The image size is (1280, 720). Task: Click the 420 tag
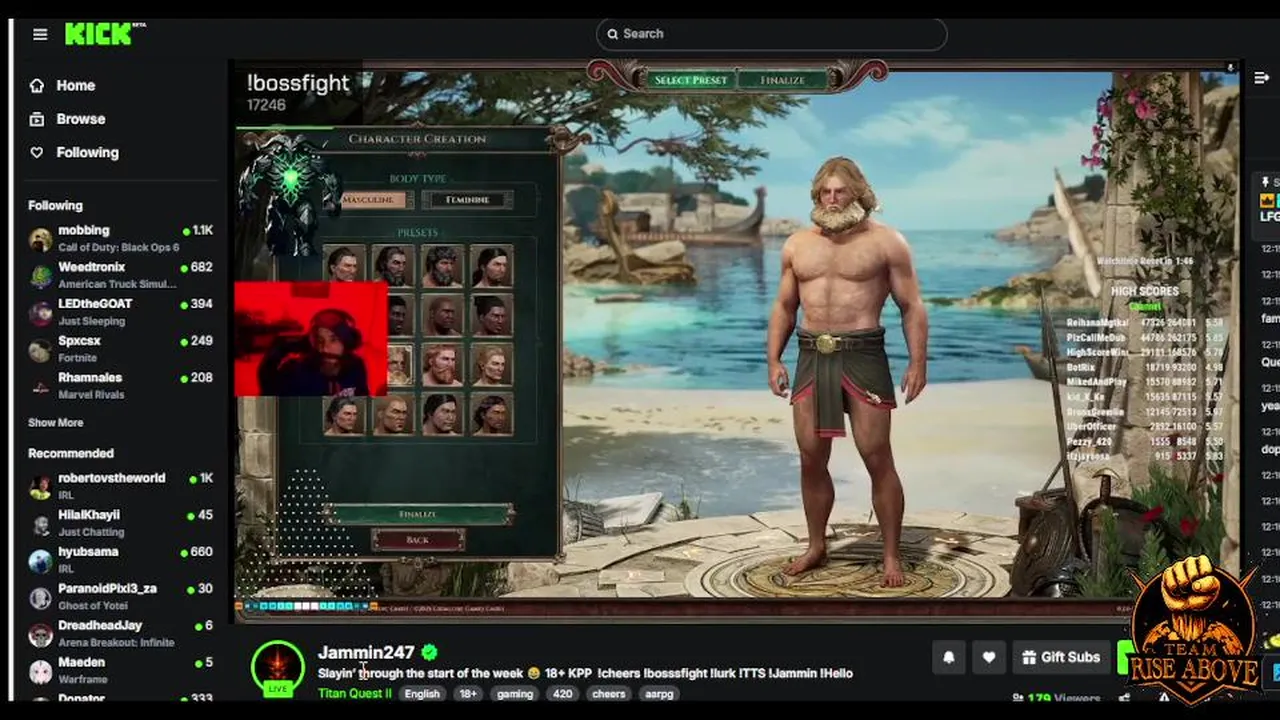pos(563,694)
